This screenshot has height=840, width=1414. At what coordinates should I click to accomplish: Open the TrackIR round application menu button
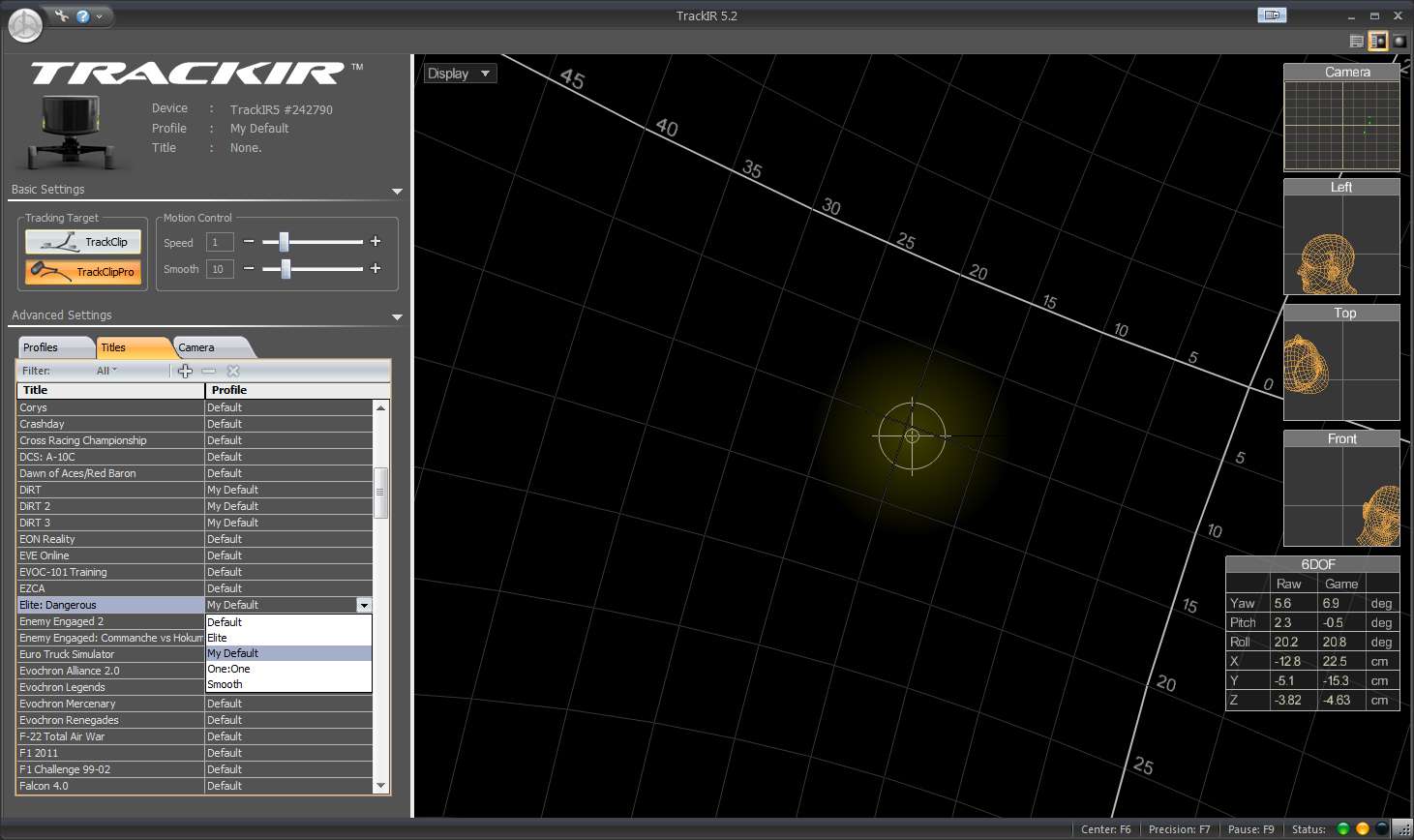point(25,26)
